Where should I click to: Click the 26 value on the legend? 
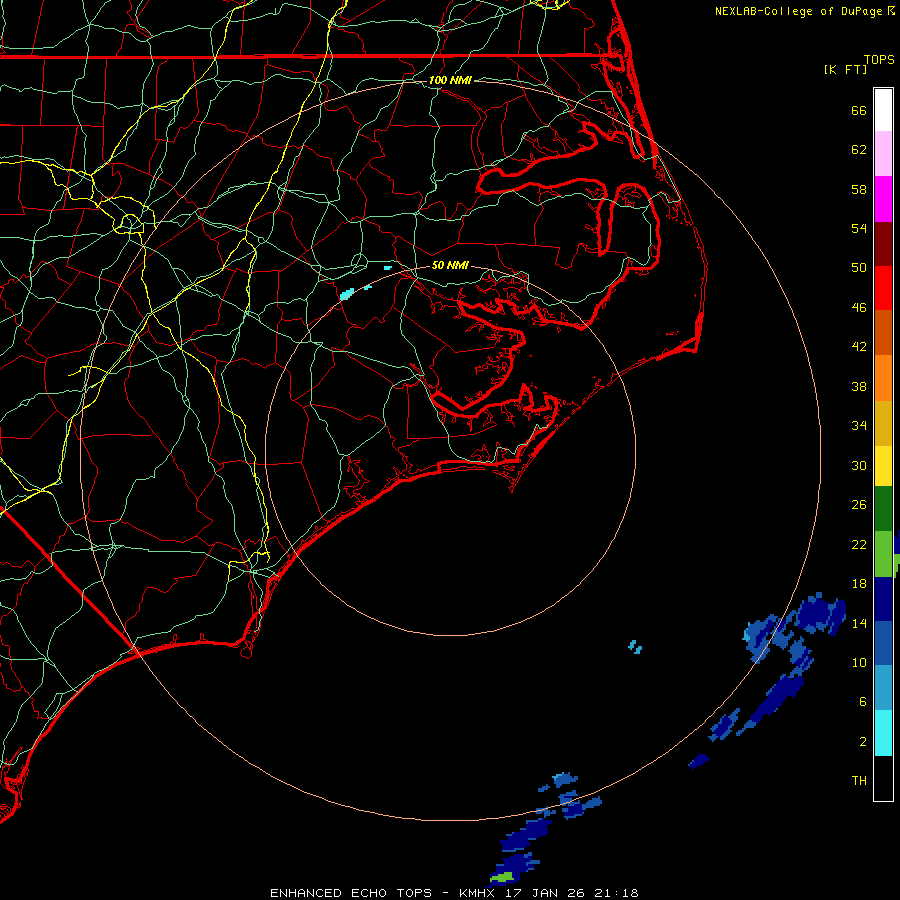(x=859, y=505)
